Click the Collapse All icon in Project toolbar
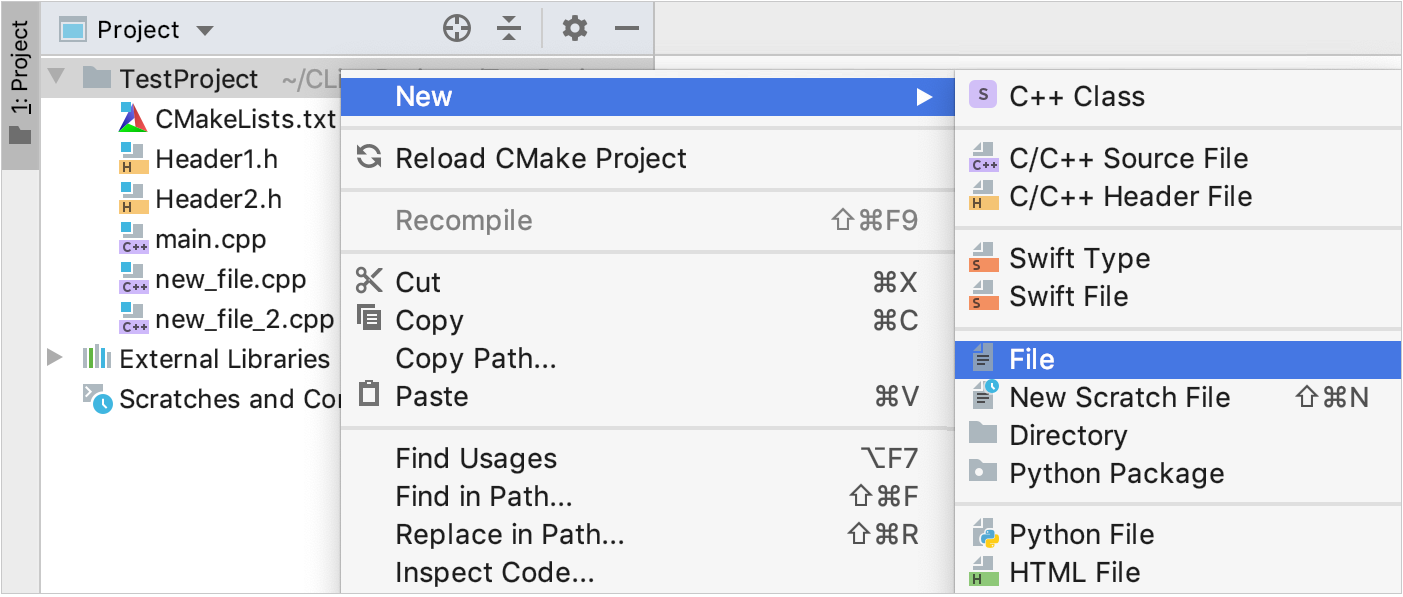 (509, 28)
